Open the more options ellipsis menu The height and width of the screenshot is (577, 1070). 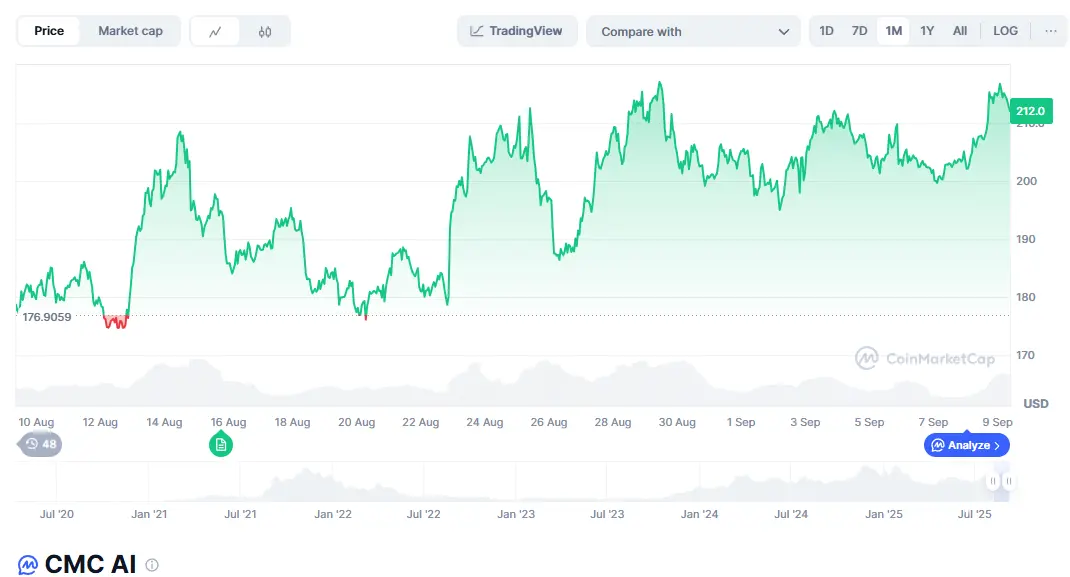1050,31
